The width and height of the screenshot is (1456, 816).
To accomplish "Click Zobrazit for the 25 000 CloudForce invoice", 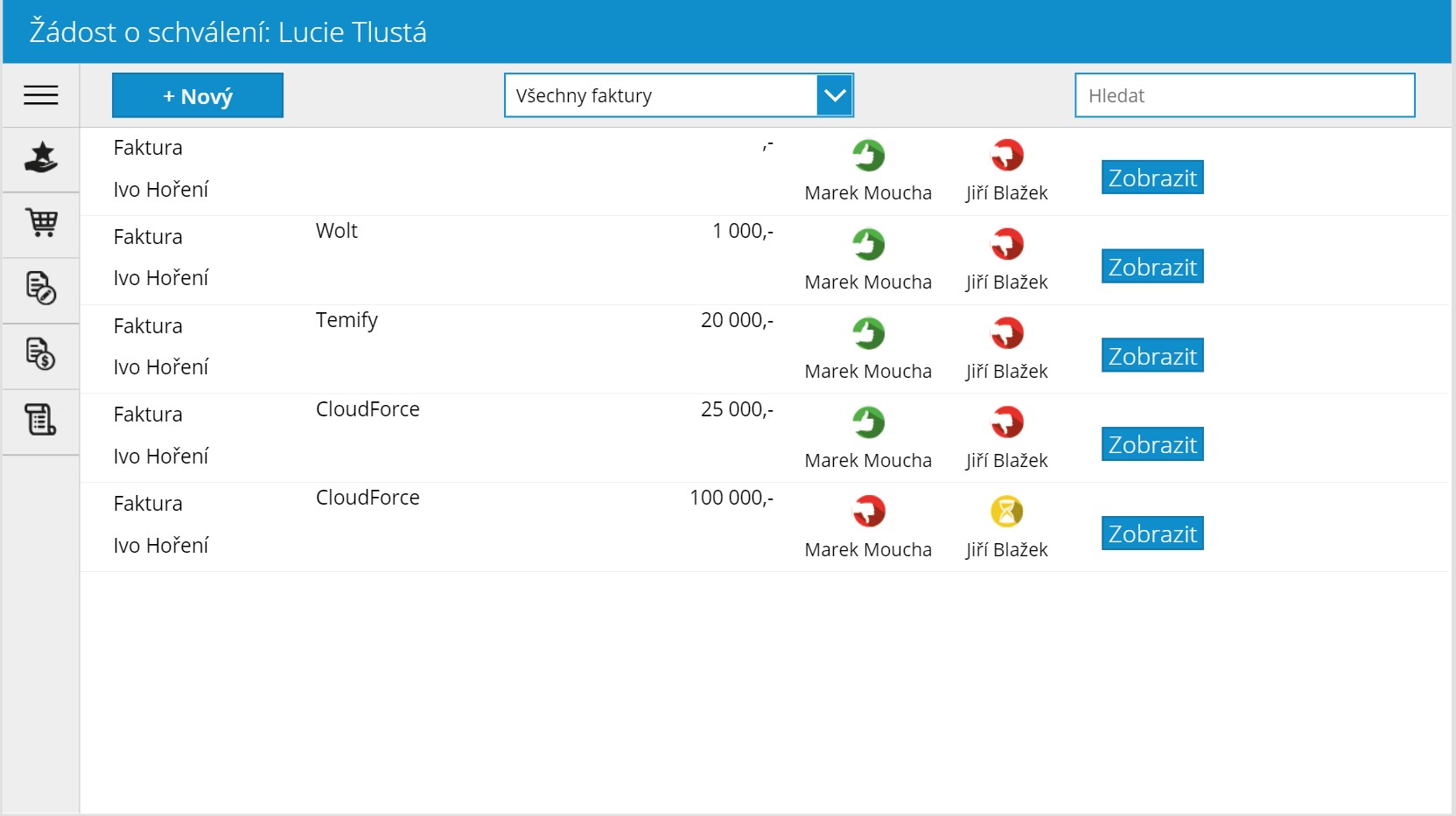I will 1152,444.
